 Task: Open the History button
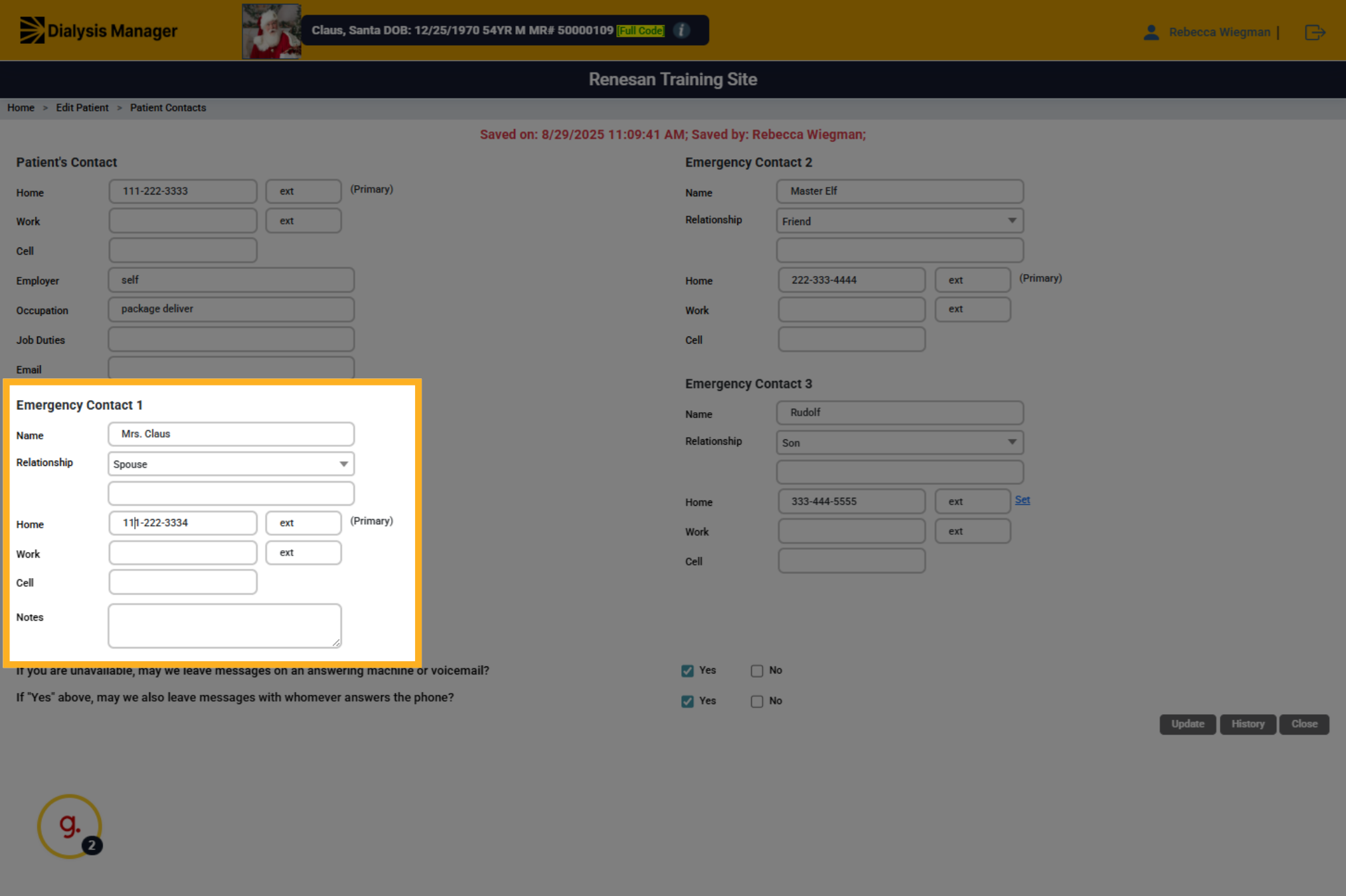[x=1248, y=724]
